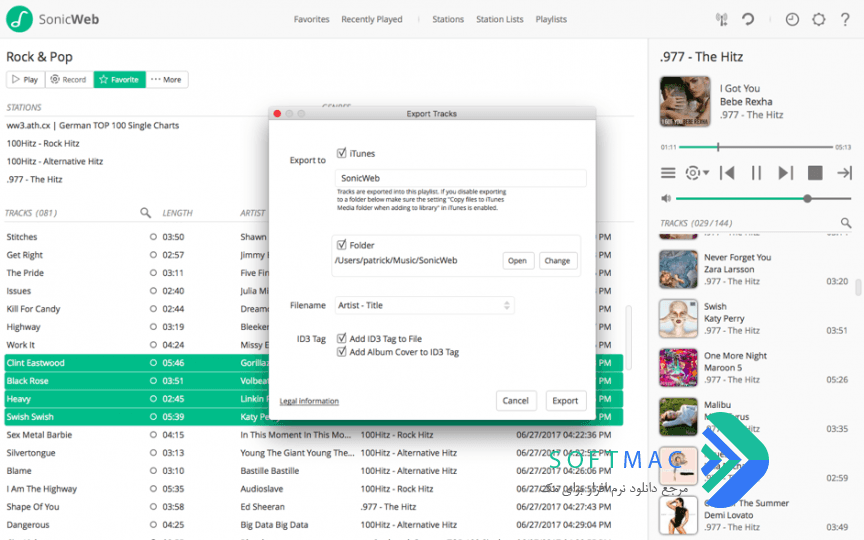Stop playback with the square button
The height and width of the screenshot is (540, 864).
point(815,173)
